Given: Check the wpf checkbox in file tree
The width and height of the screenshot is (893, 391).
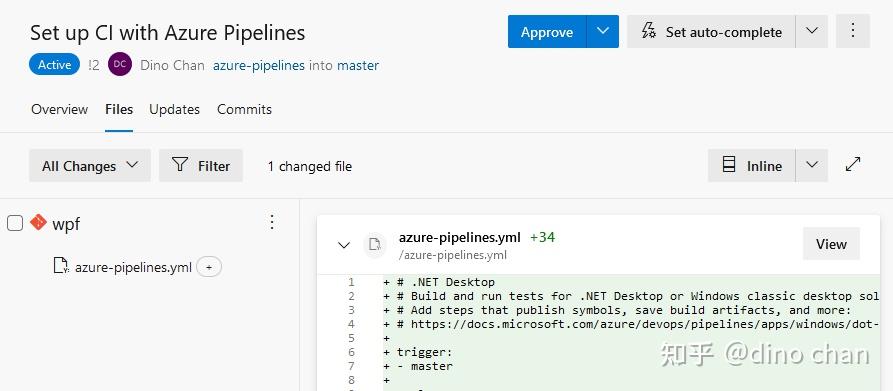Looking at the screenshot, I should [x=15, y=223].
